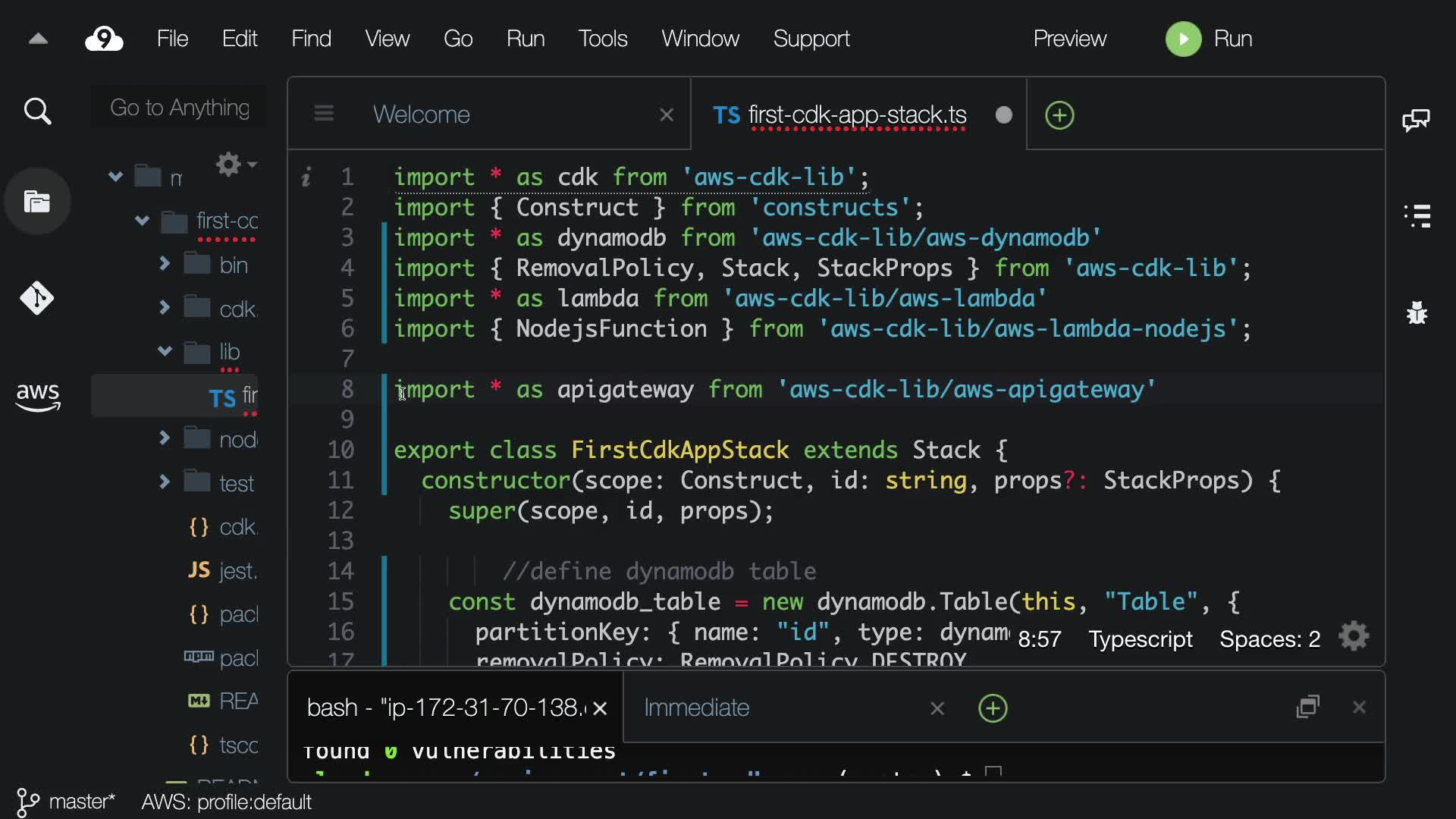Screen dimensions: 1456x819
Task: Open the Source Control git icon
Action: 36,298
